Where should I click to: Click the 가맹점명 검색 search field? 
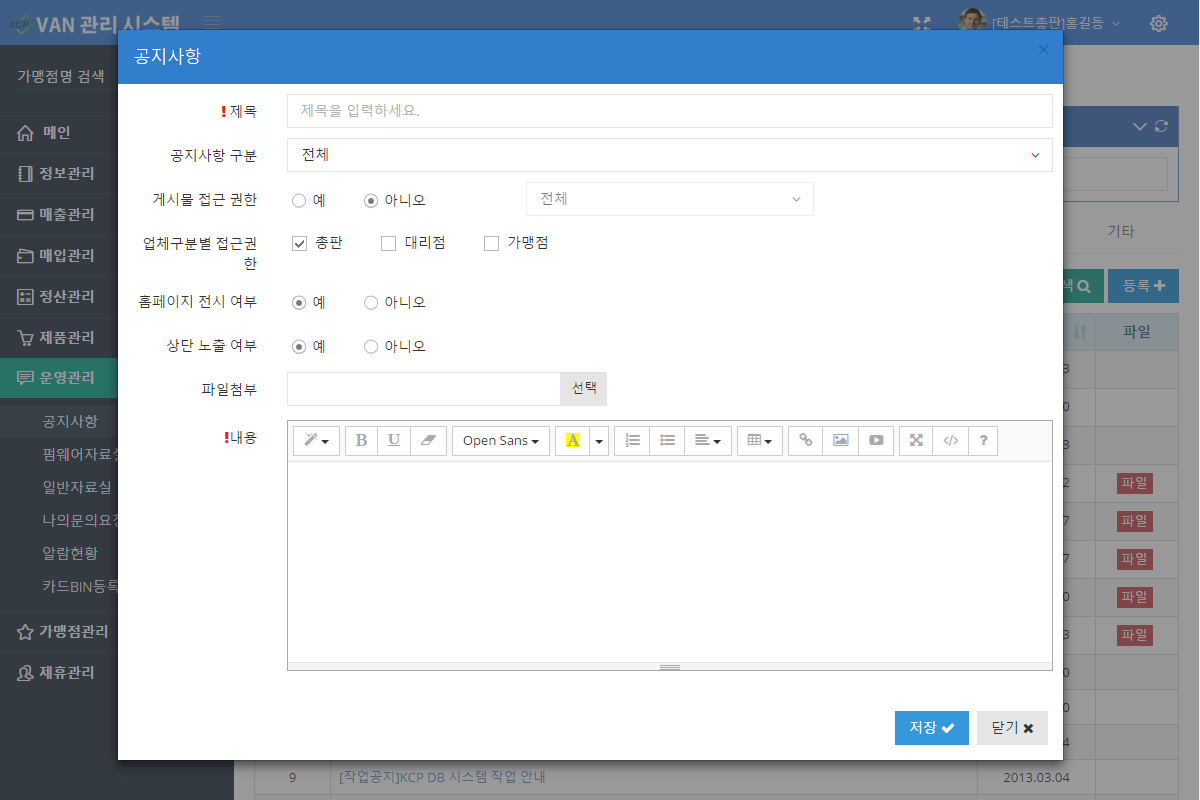point(62,75)
